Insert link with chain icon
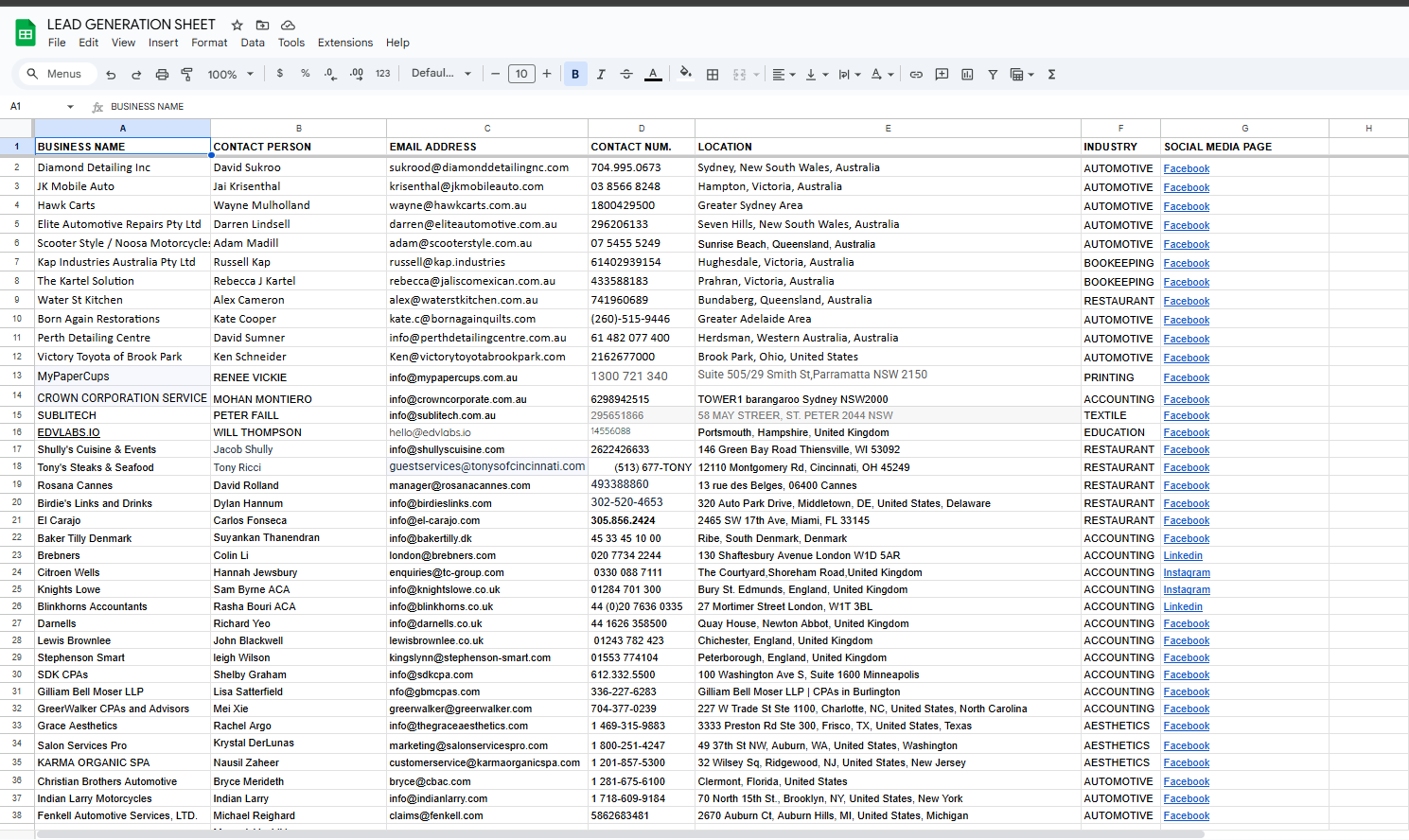Image resolution: width=1409 pixels, height=840 pixels. (x=916, y=74)
